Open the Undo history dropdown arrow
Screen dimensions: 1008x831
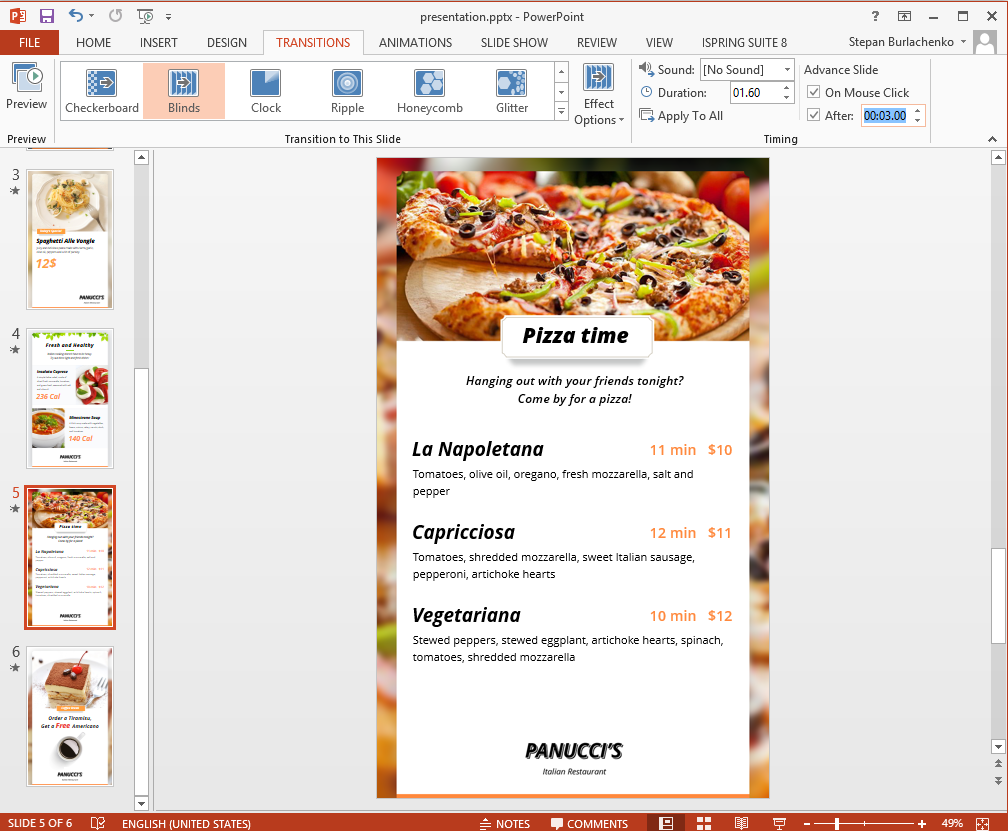[x=91, y=16]
